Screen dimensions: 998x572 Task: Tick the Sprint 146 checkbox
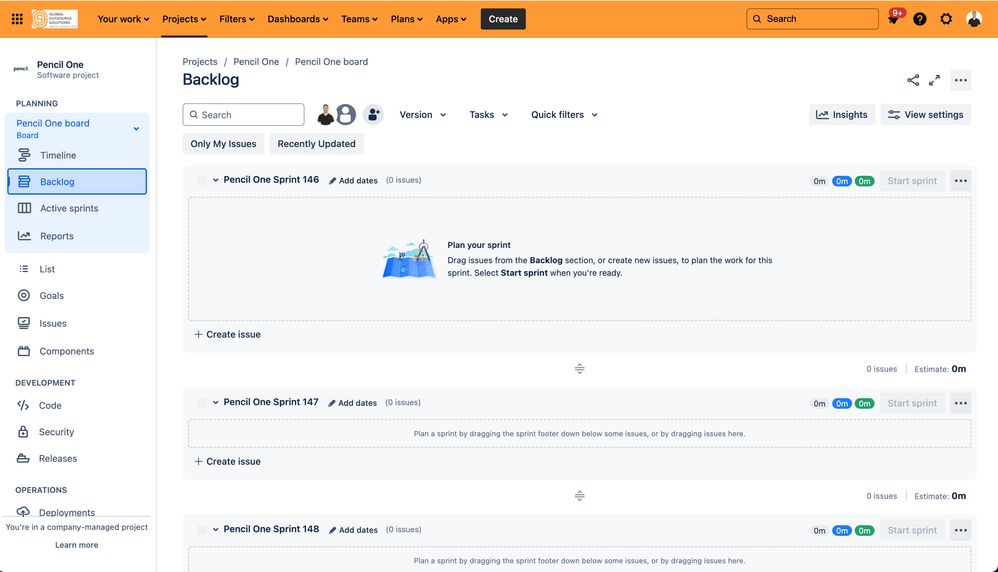point(202,181)
